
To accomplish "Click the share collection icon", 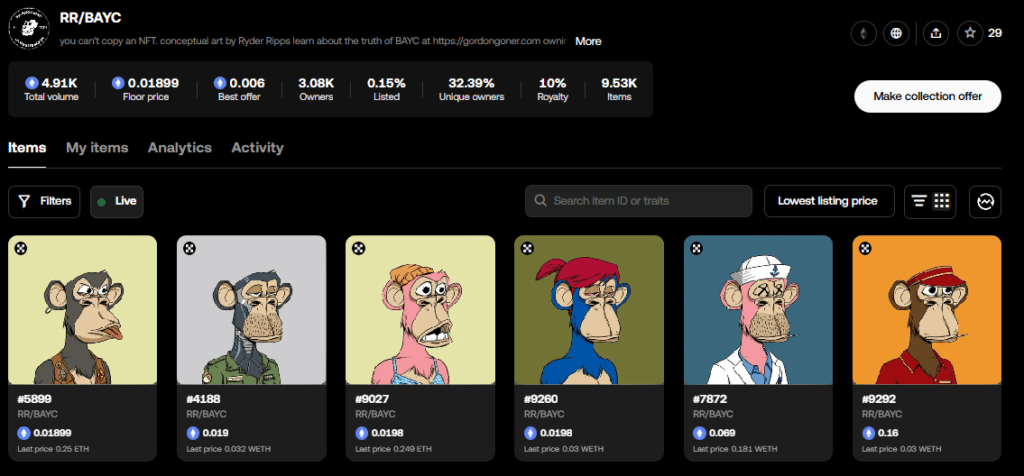I will pyautogui.click(x=935, y=33).
